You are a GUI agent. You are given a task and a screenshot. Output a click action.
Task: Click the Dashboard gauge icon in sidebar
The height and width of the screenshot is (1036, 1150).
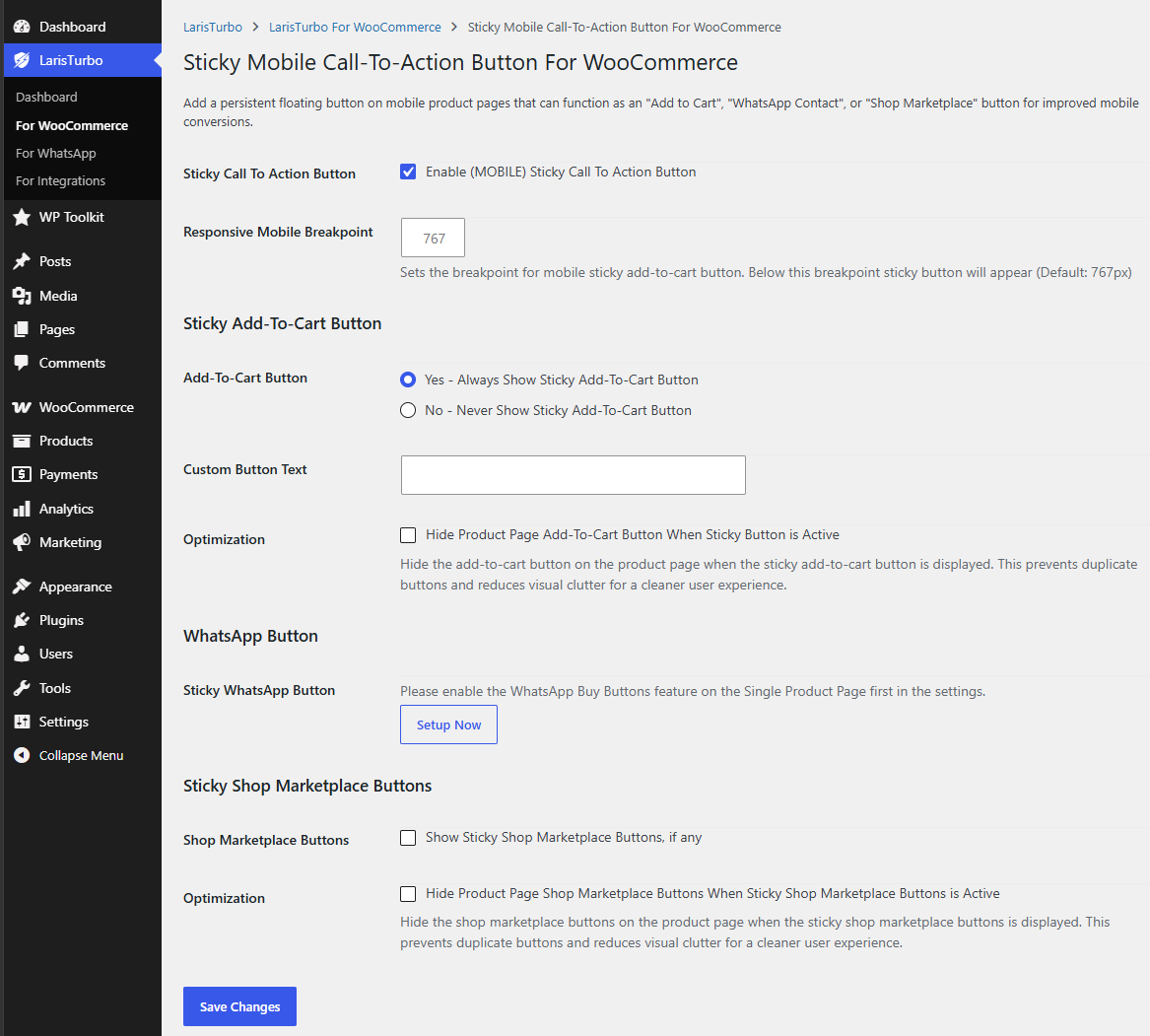click(22, 27)
